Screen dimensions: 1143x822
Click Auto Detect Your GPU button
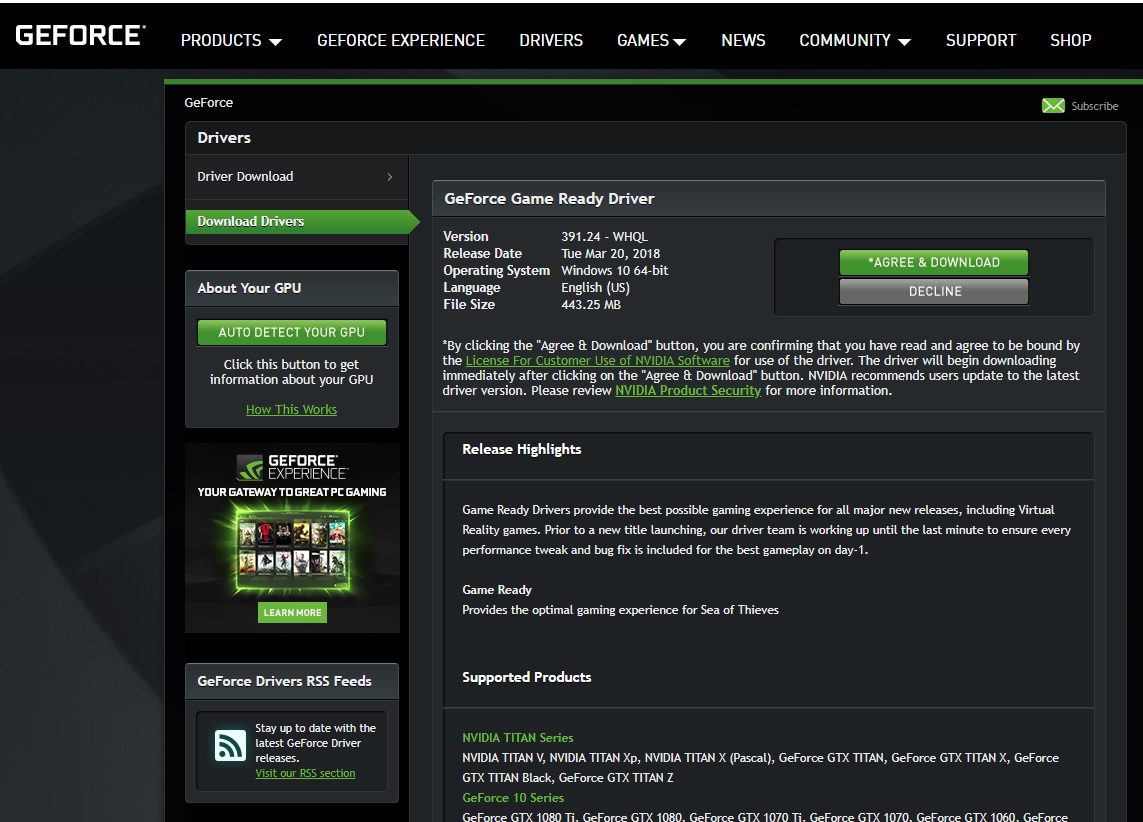[x=292, y=332]
